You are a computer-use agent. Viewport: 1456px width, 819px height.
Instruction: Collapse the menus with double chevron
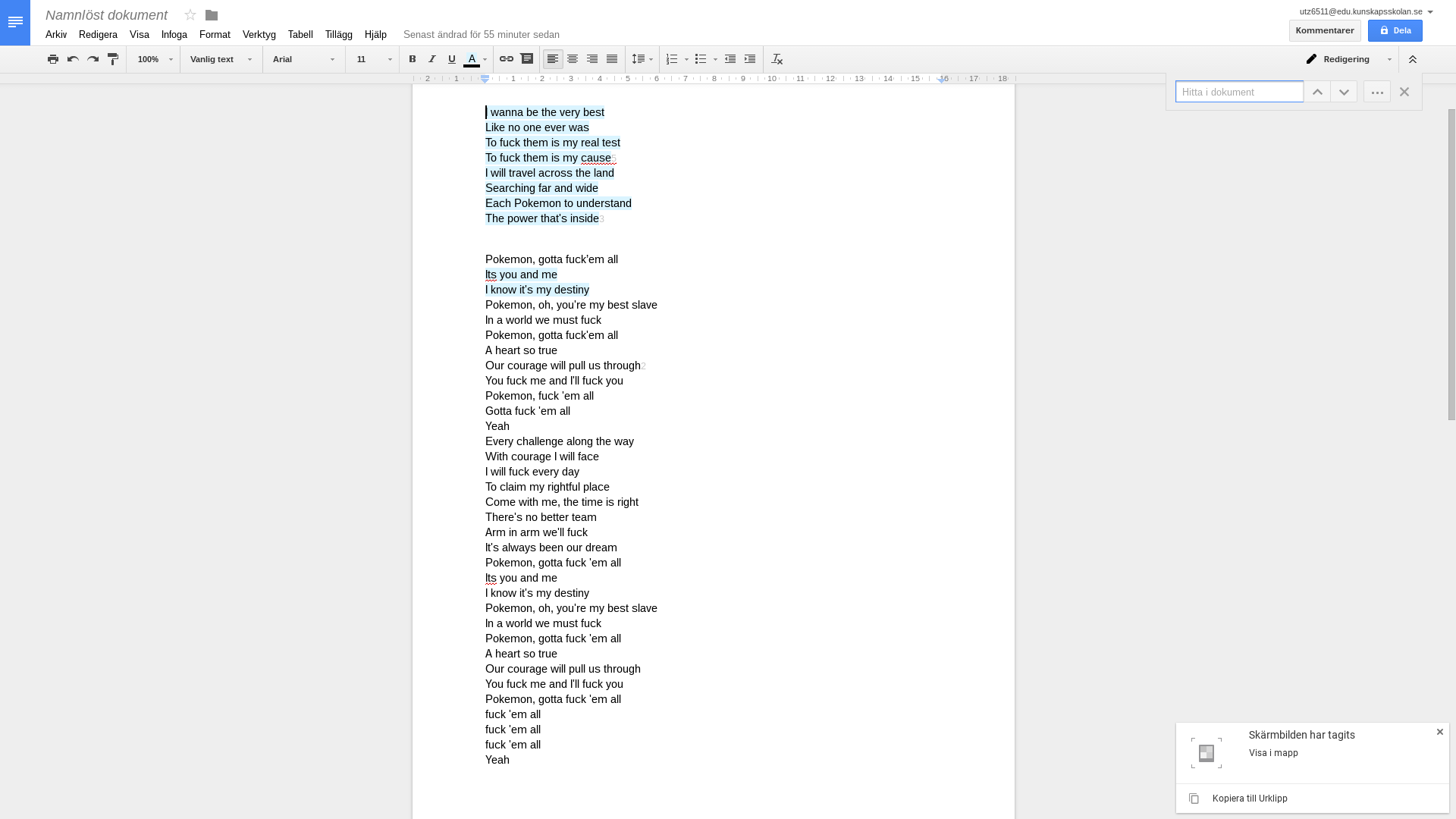pos(1413,59)
